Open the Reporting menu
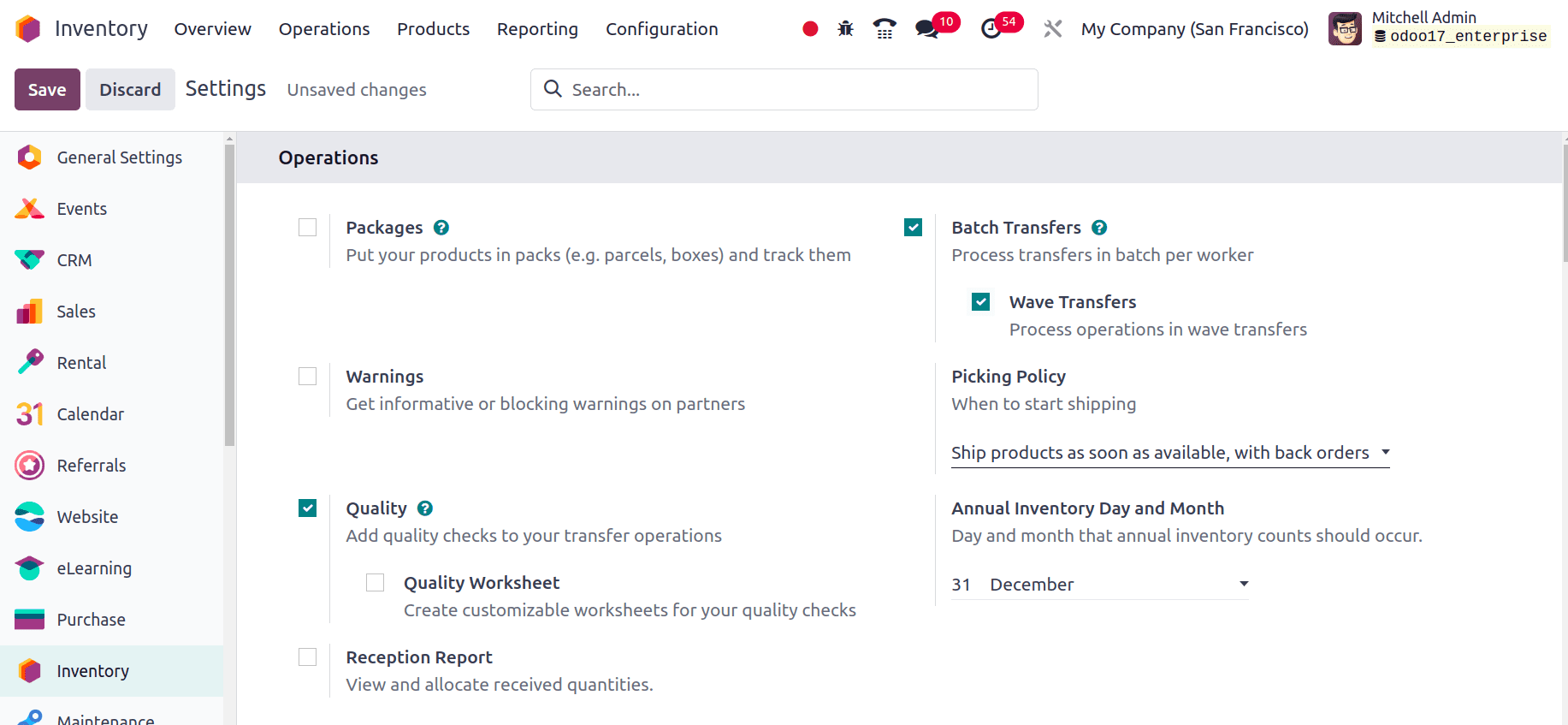This screenshot has width=1568, height=725. pos(537,29)
